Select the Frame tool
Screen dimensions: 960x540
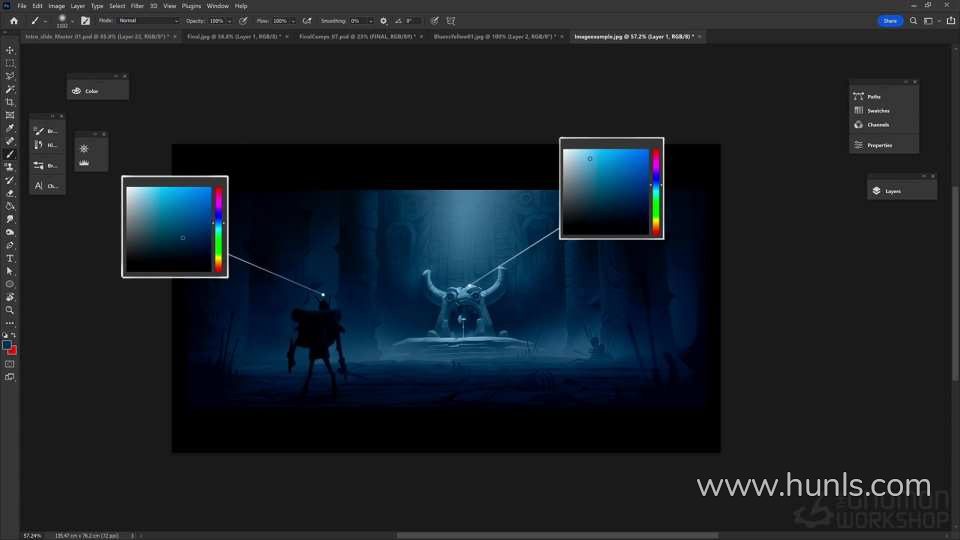pos(10,115)
